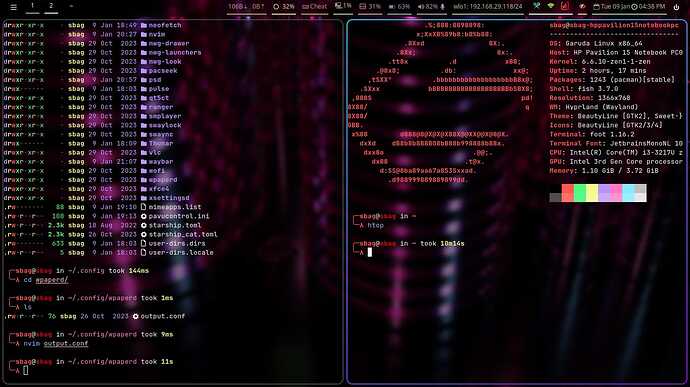Click the gear icon beside starship_cat.toml

point(143,234)
